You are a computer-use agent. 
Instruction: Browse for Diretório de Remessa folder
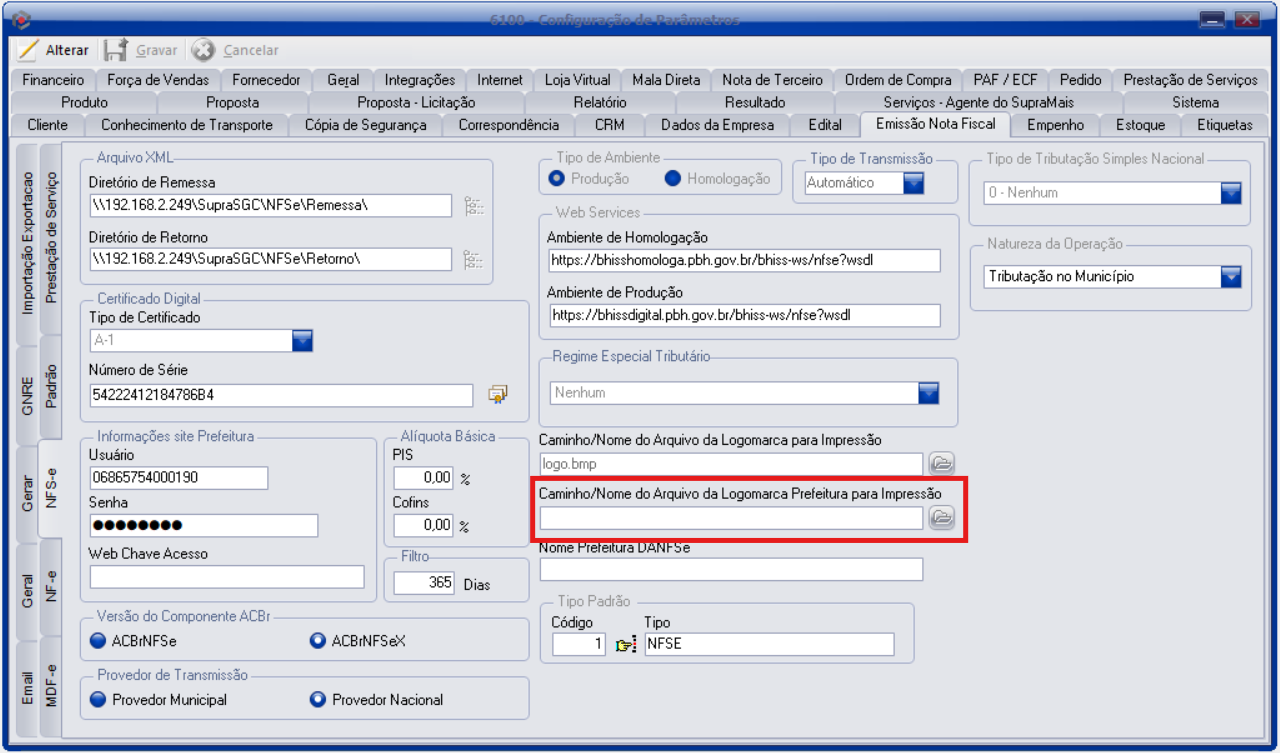(x=473, y=206)
